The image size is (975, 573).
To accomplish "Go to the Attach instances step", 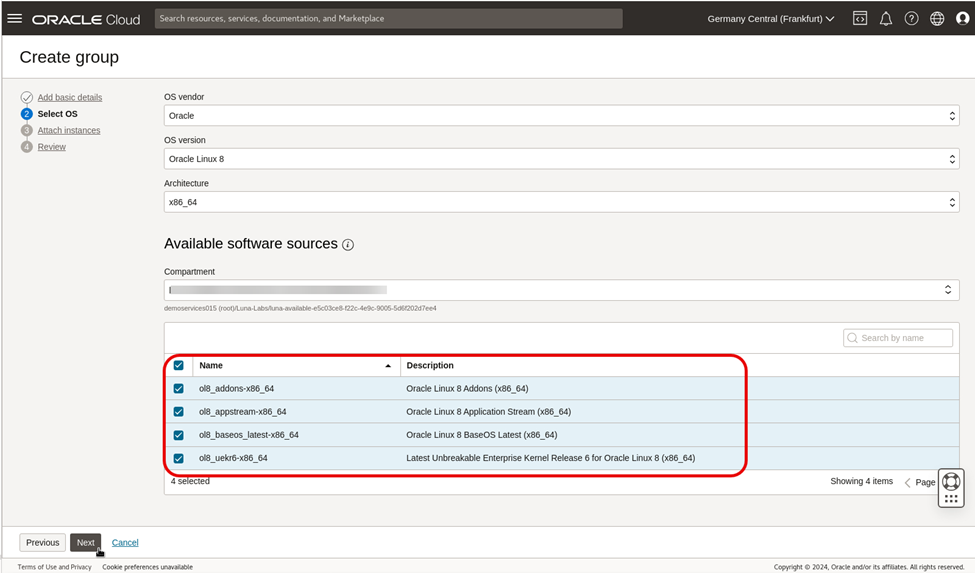I will 69,131.
